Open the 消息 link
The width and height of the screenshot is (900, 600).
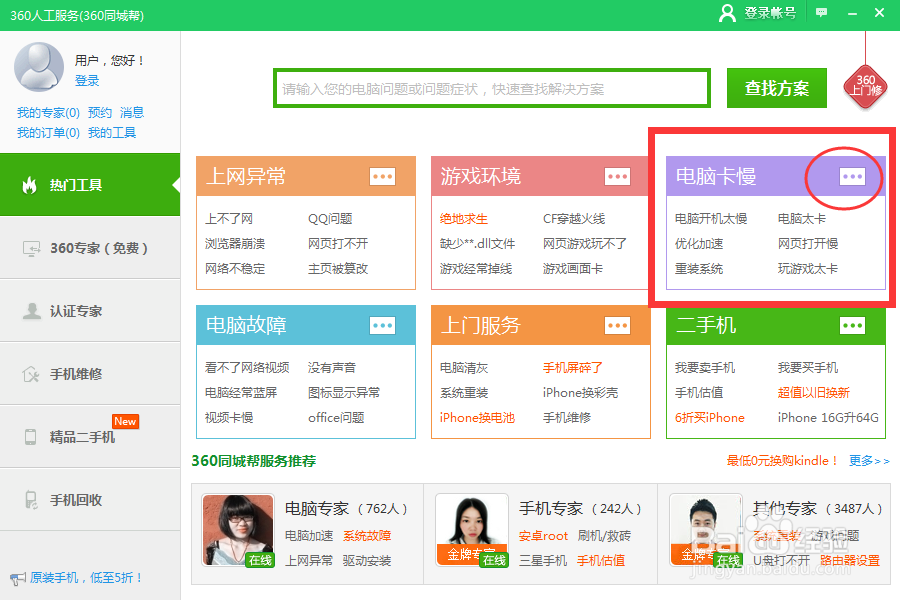(x=132, y=113)
